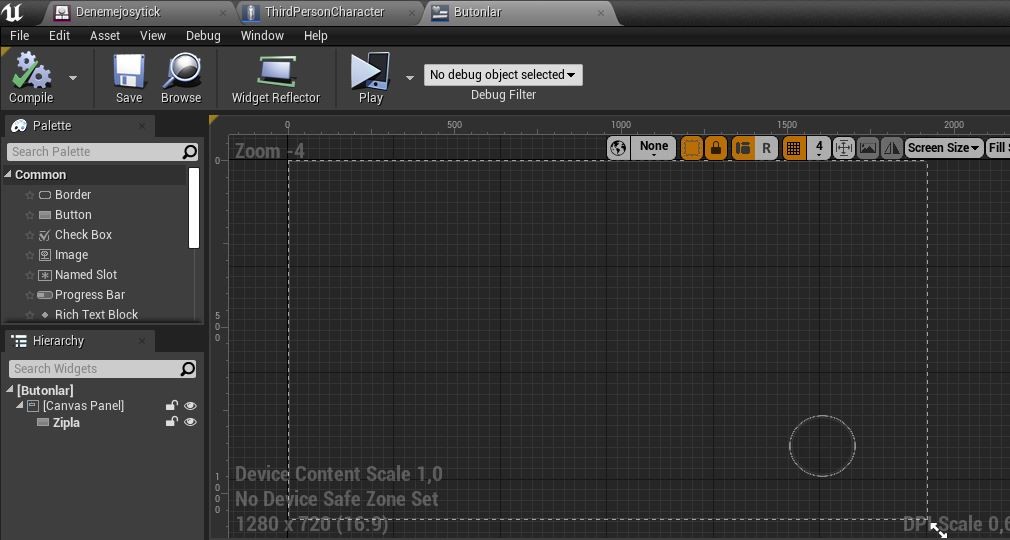Open Play options dropdown arrow
The height and width of the screenshot is (540, 1010).
click(x=410, y=78)
